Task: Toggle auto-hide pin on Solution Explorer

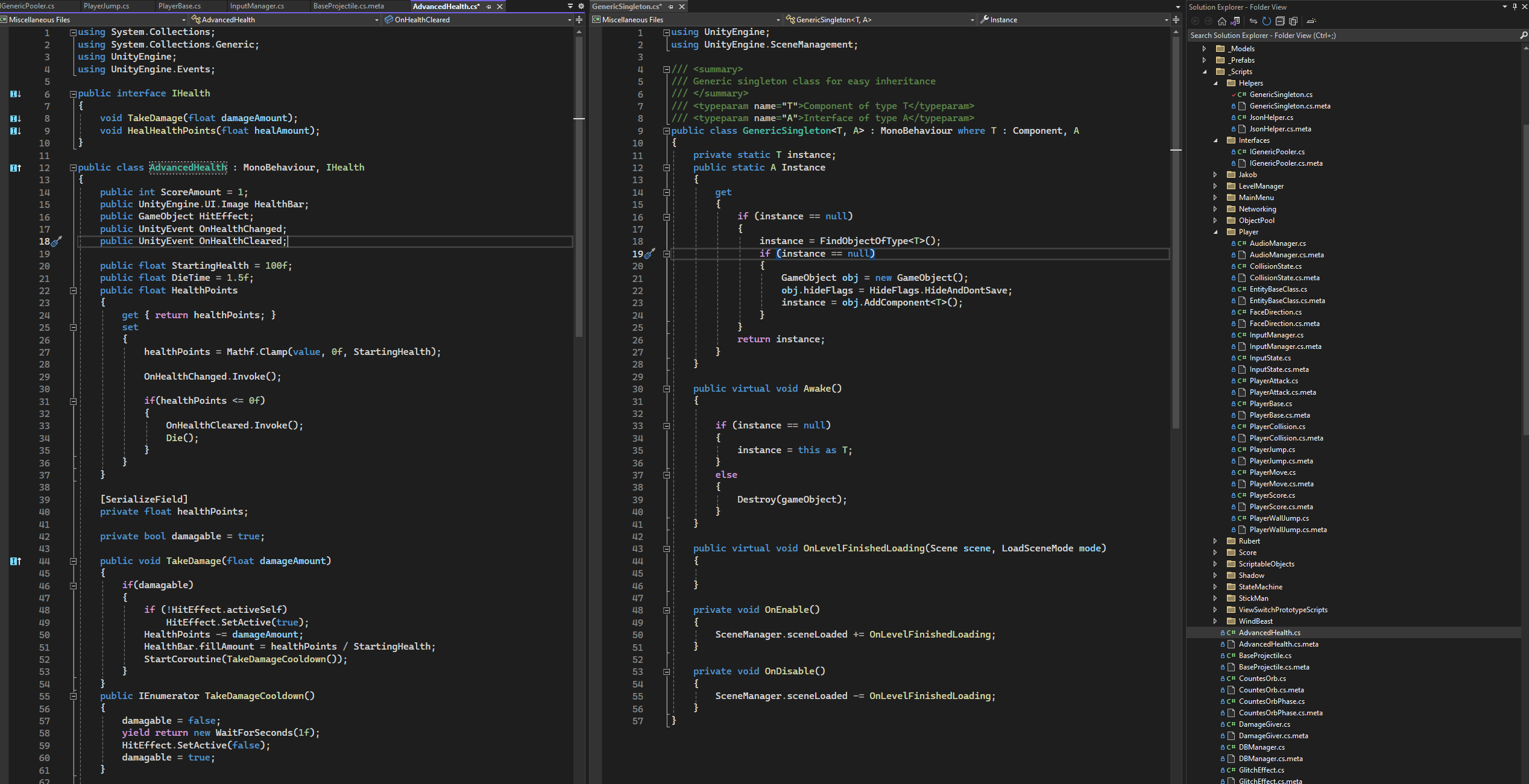Action: [1515, 7]
